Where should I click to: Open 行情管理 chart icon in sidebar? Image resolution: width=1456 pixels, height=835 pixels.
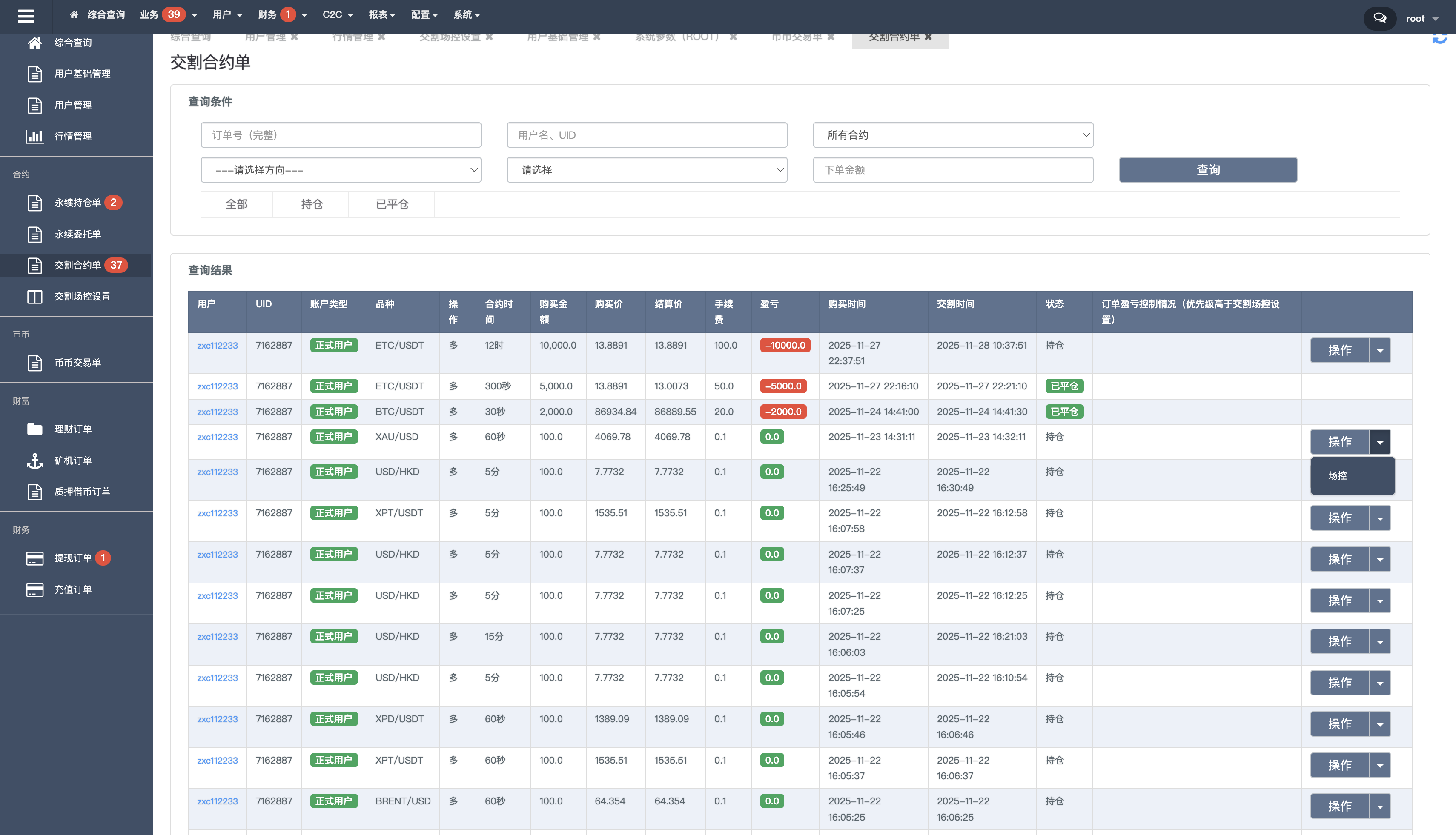[x=34, y=137]
